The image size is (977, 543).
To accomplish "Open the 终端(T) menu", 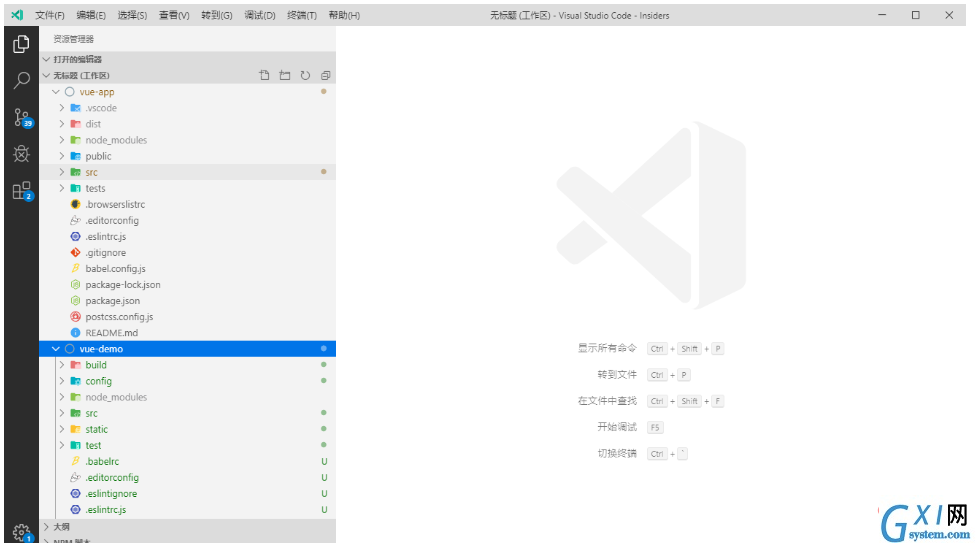I will [302, 15].
